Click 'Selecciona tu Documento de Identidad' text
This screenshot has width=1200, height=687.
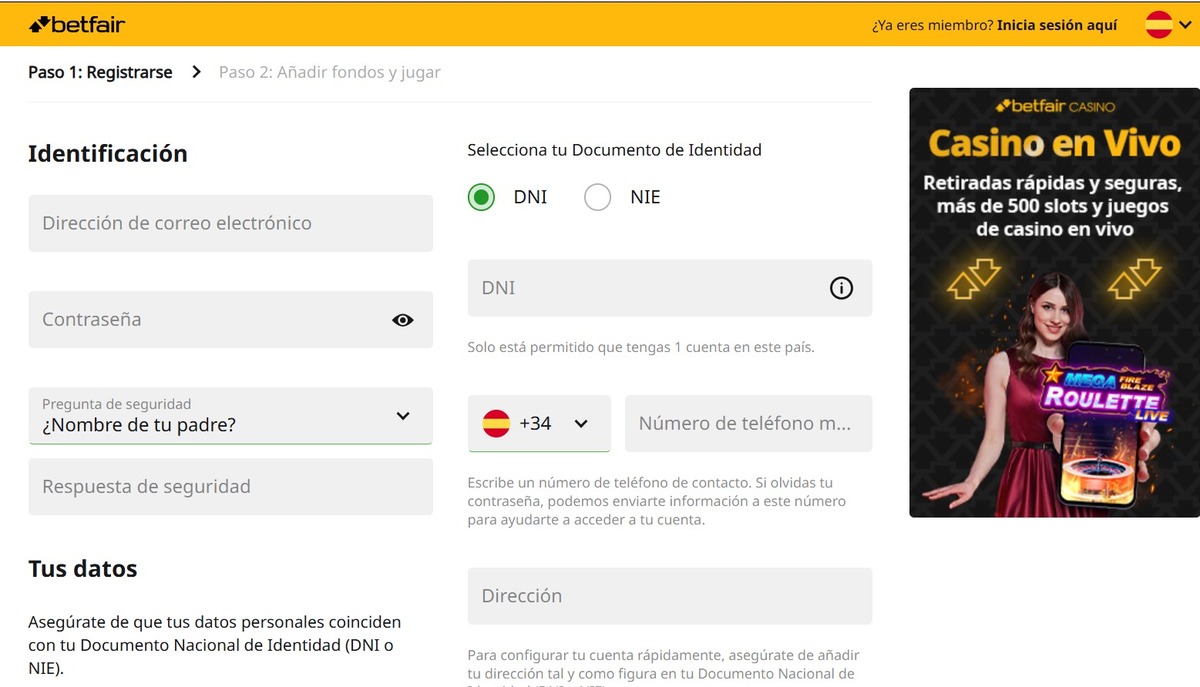(615, 150)
